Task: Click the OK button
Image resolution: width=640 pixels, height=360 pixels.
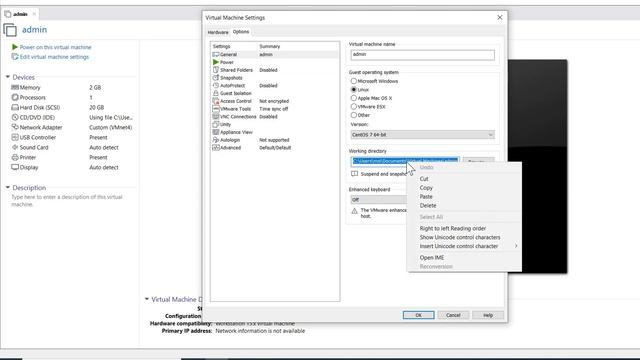Action: click(418, 315)
